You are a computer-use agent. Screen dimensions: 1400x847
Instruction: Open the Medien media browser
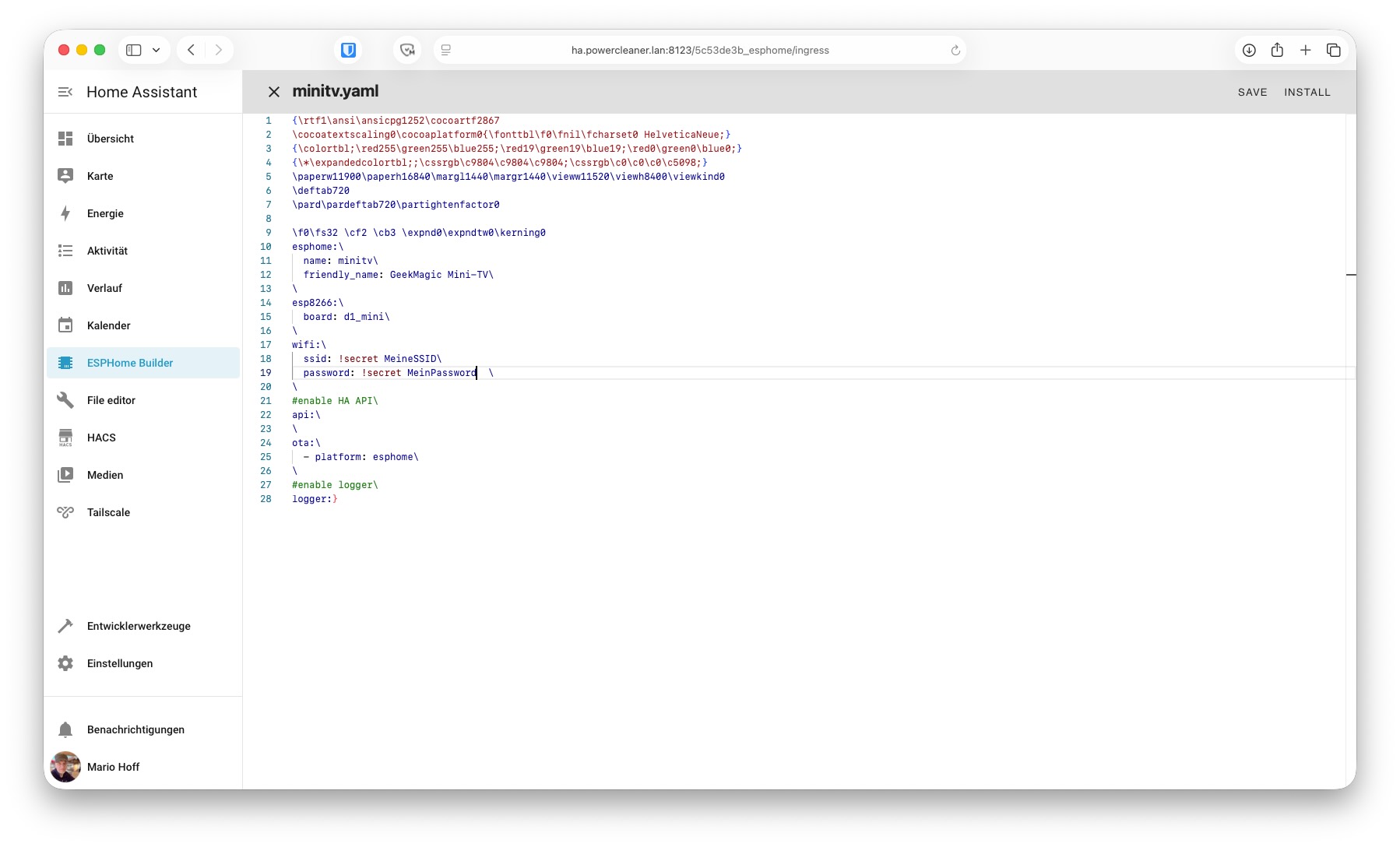65,475
